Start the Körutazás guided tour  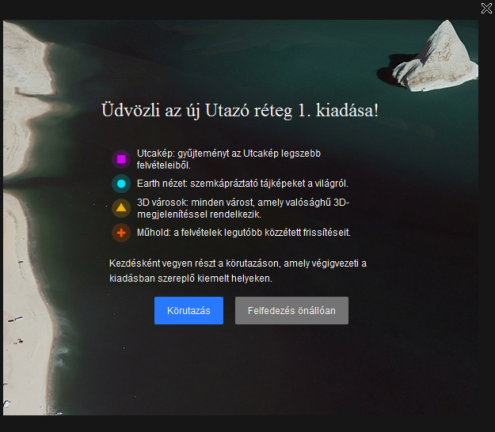[189, 310]
